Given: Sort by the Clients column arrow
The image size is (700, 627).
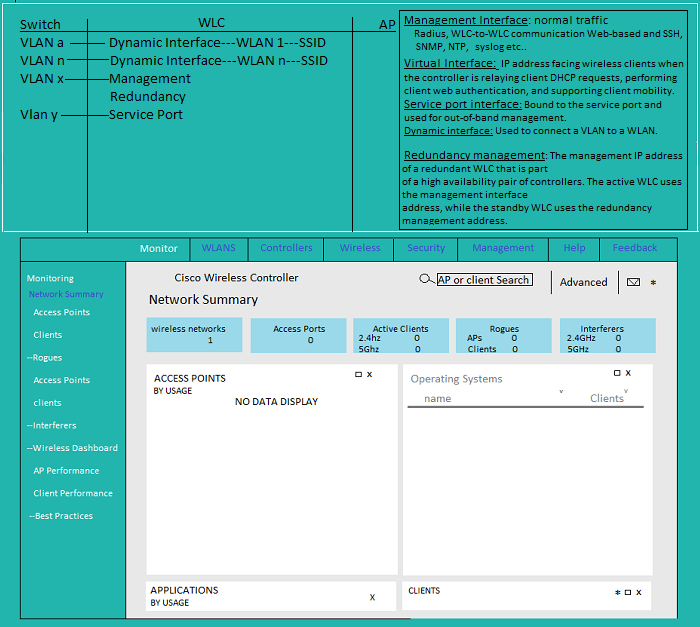Looking at the screenshot, I should pyautogui.click(x=626, y=391).
